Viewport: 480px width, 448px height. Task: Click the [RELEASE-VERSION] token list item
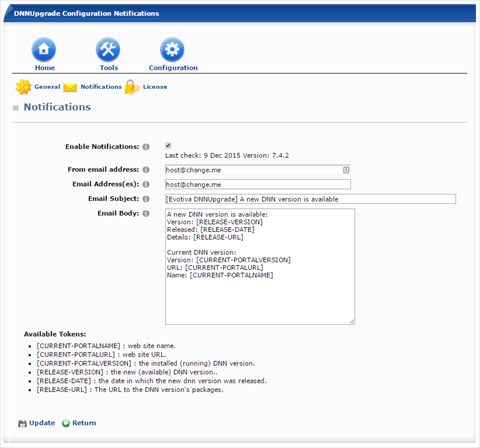point(127,372)
